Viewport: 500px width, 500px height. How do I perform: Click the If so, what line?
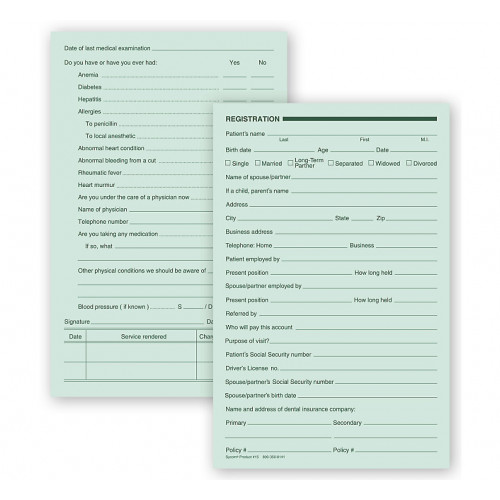tap(164, 247)
